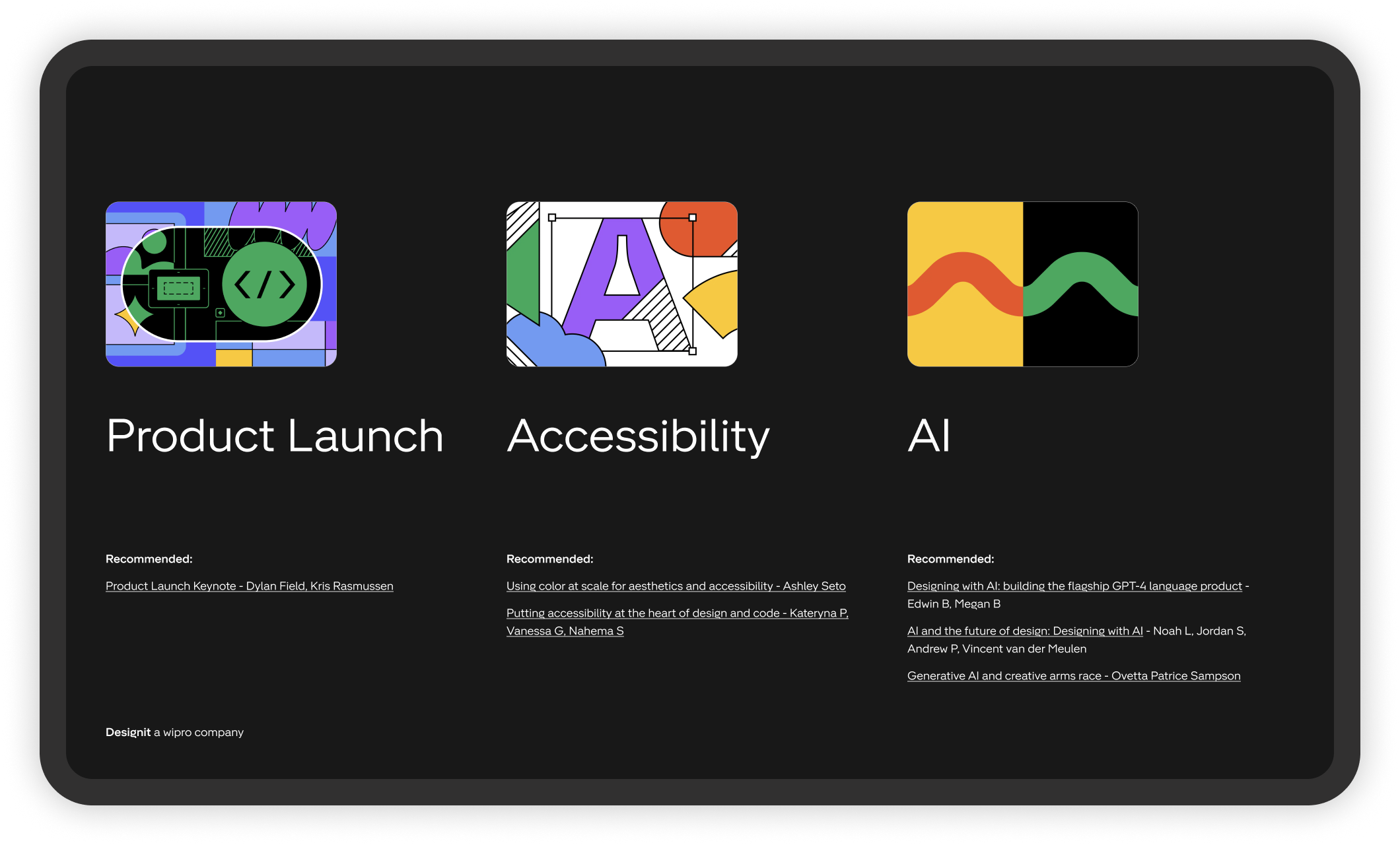
Task: Open Generative AI and creative arms race link
Action: pyautogui.click(x=1073, y=676)
